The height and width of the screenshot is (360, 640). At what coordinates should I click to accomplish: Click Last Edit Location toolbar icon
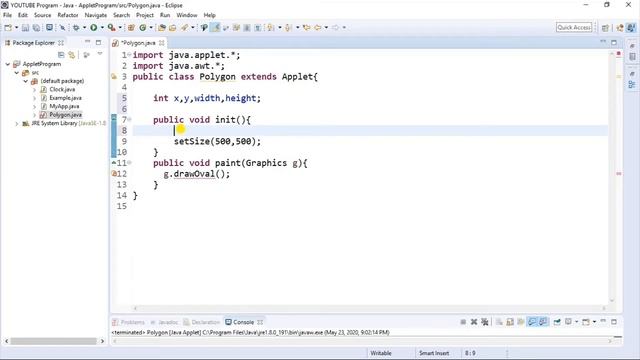[x=307, y=27]
